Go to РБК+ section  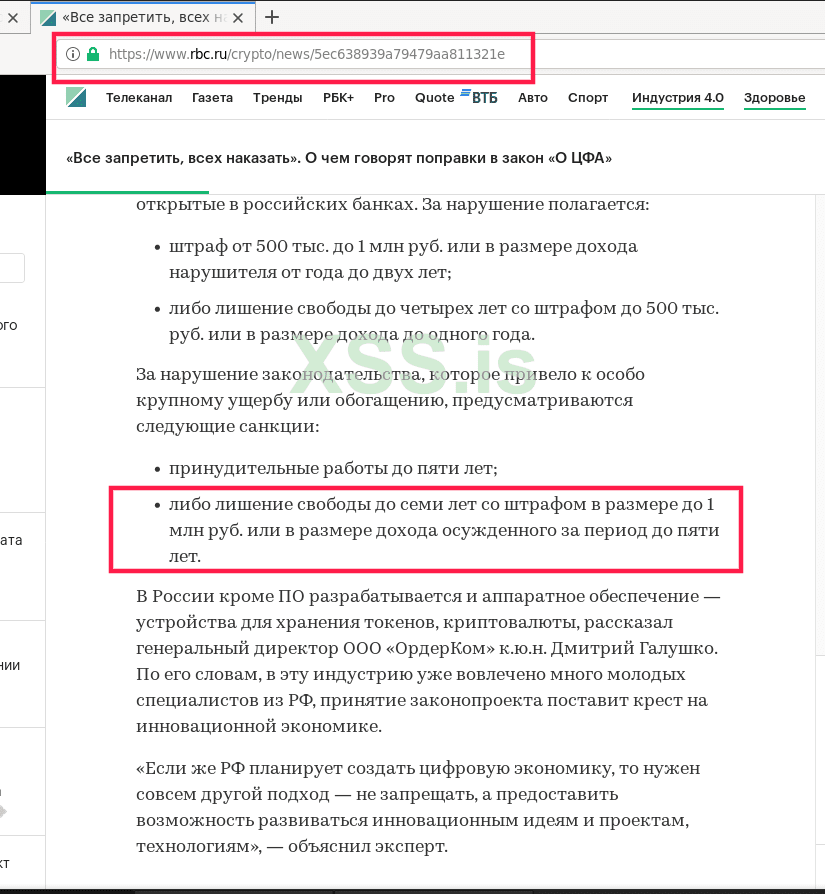[339, 97]
